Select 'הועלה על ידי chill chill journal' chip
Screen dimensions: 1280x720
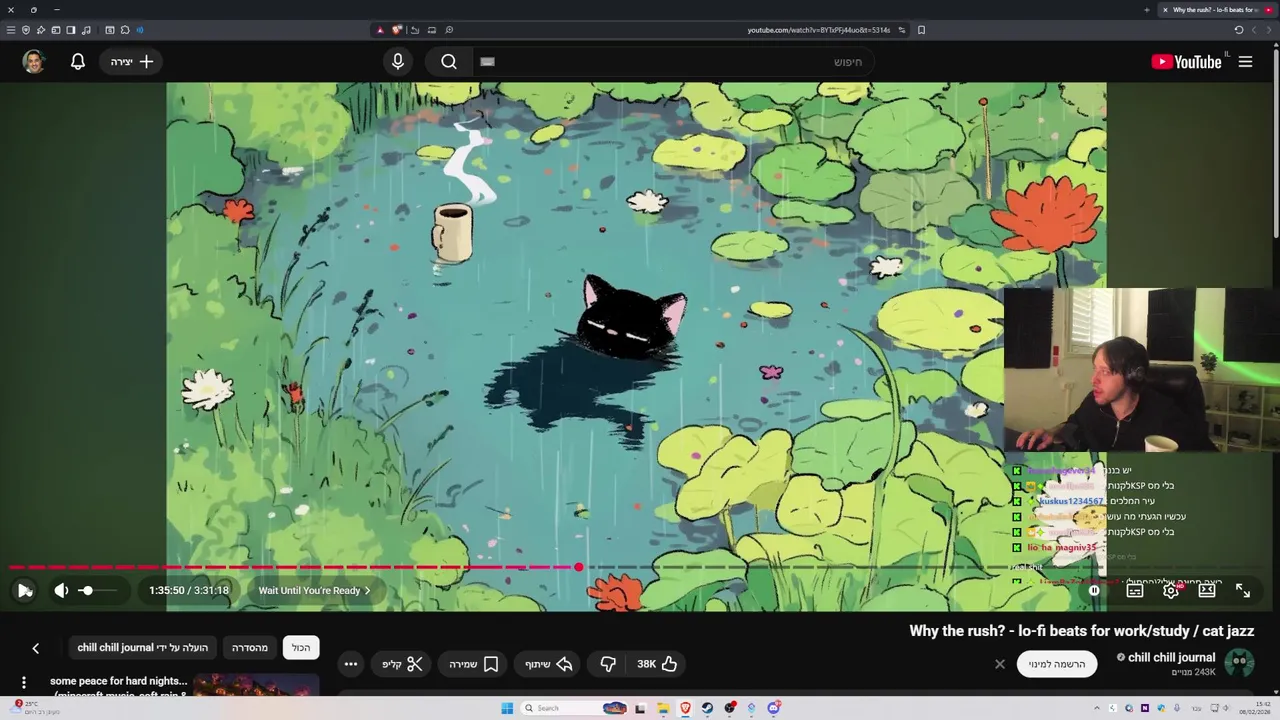(x=143, y=648)
